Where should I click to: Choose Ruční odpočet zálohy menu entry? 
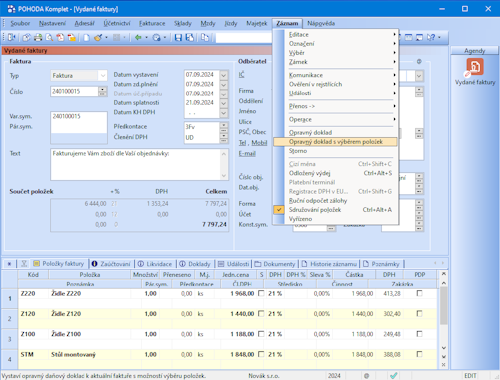click(x=336, y=201)
